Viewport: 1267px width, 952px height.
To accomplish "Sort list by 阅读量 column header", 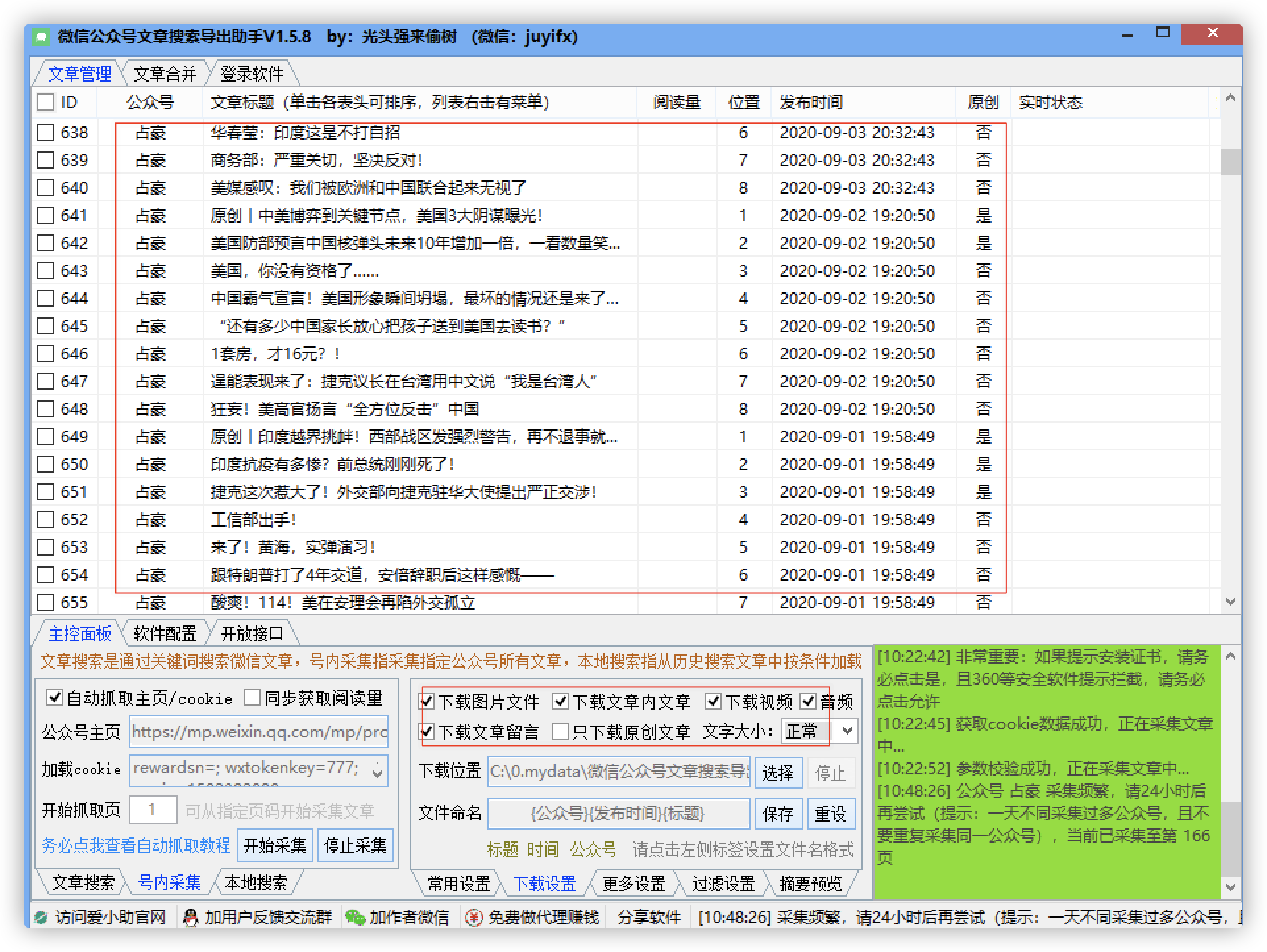I will tap(676, 102).
